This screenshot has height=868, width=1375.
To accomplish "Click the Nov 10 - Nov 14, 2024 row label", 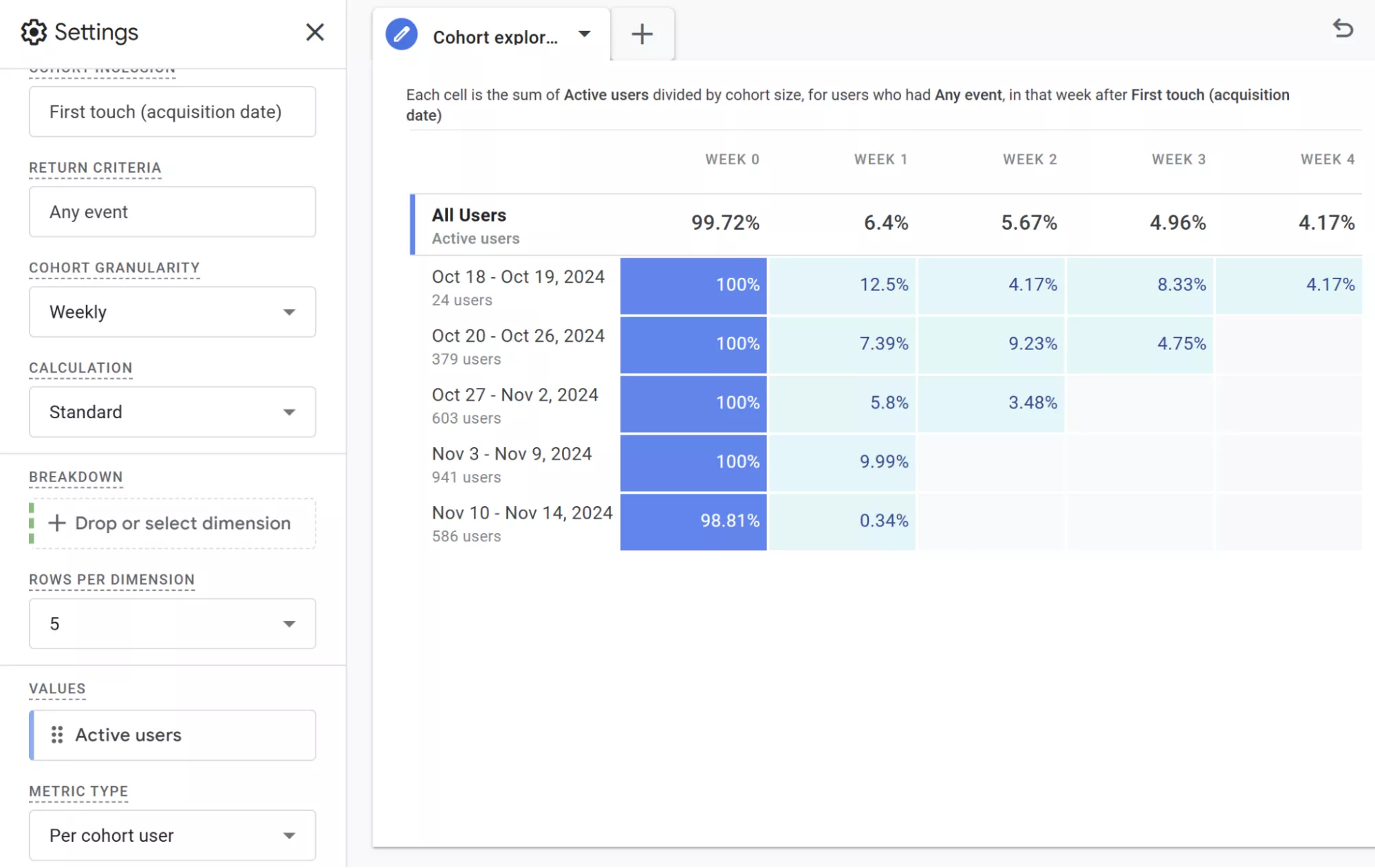I will [x=522, y=513].
